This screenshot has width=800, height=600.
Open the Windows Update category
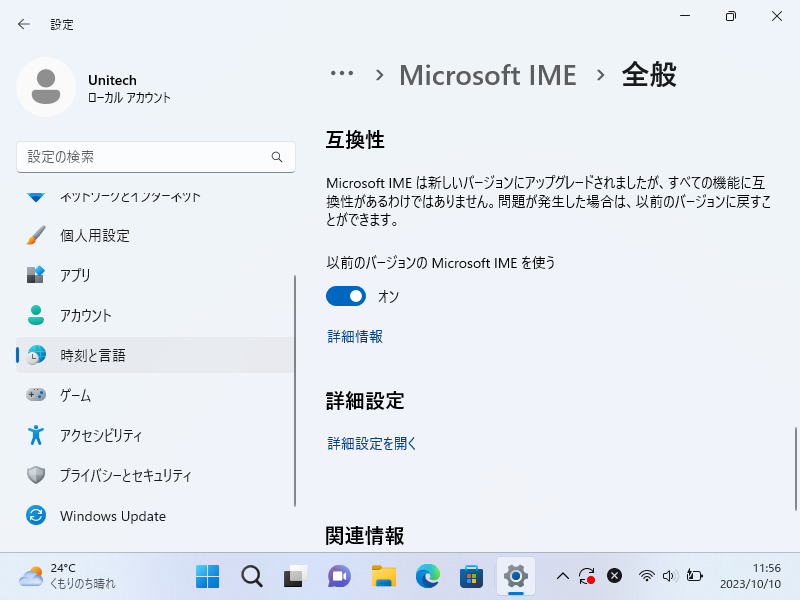pos(155,515)
